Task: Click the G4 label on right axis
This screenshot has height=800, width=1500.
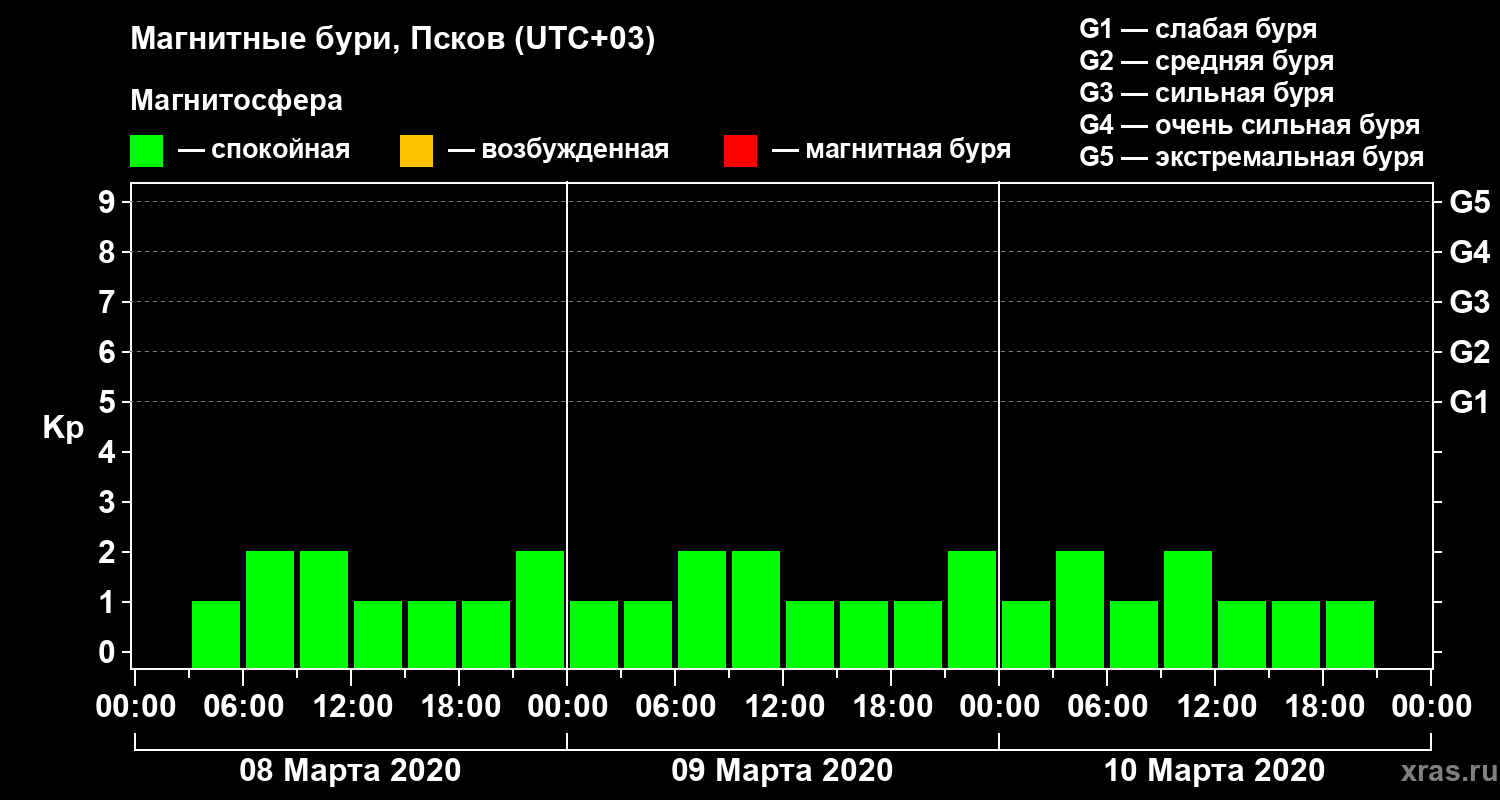Action: 1469,252
